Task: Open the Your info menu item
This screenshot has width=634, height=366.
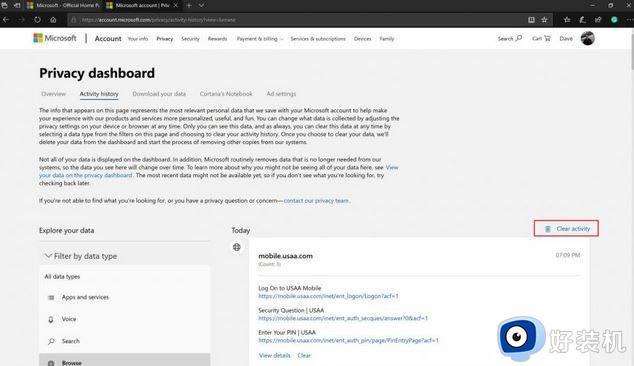Action: coord(138,39)
